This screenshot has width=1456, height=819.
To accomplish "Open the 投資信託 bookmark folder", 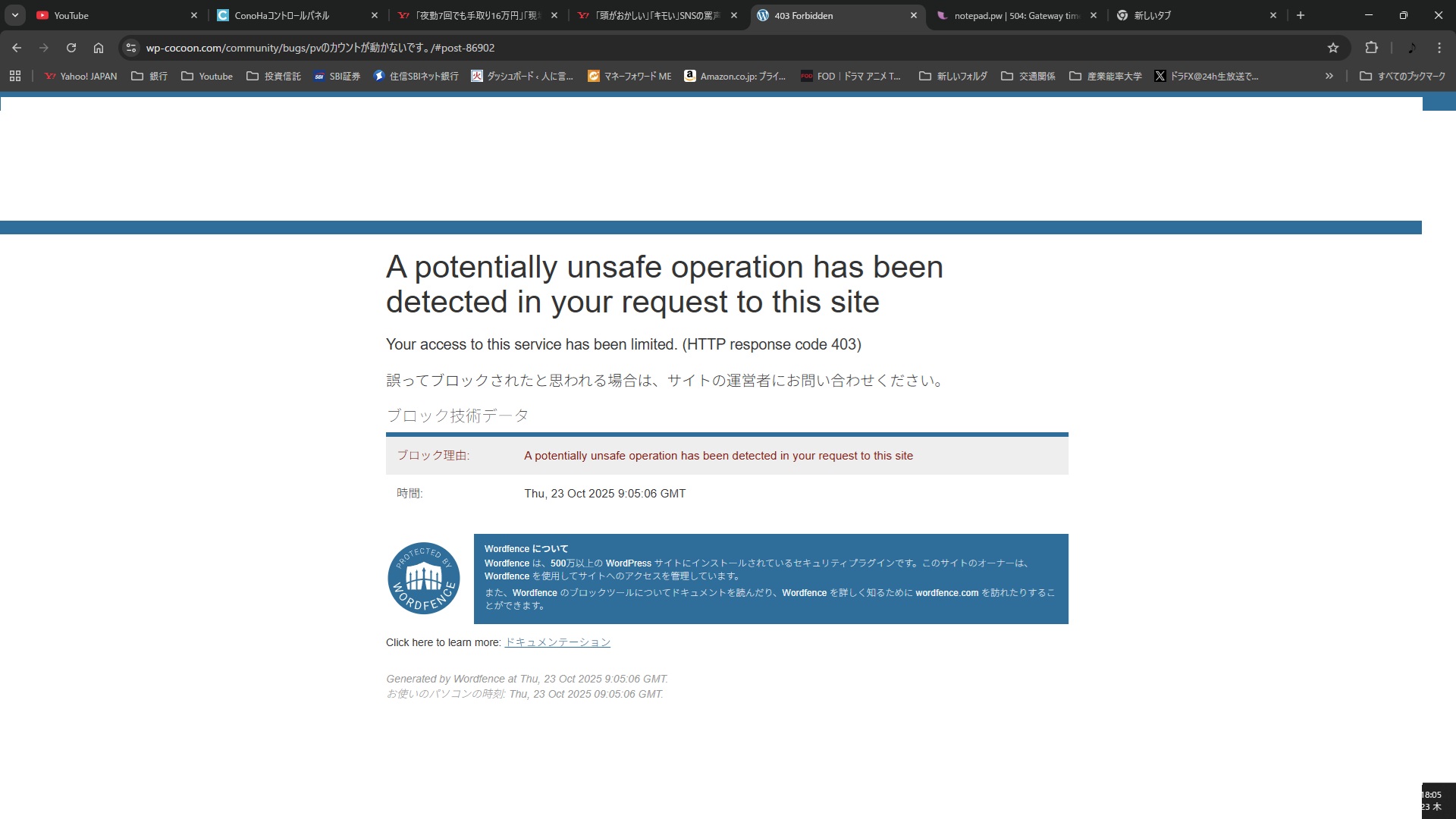I will coord(274,76).
